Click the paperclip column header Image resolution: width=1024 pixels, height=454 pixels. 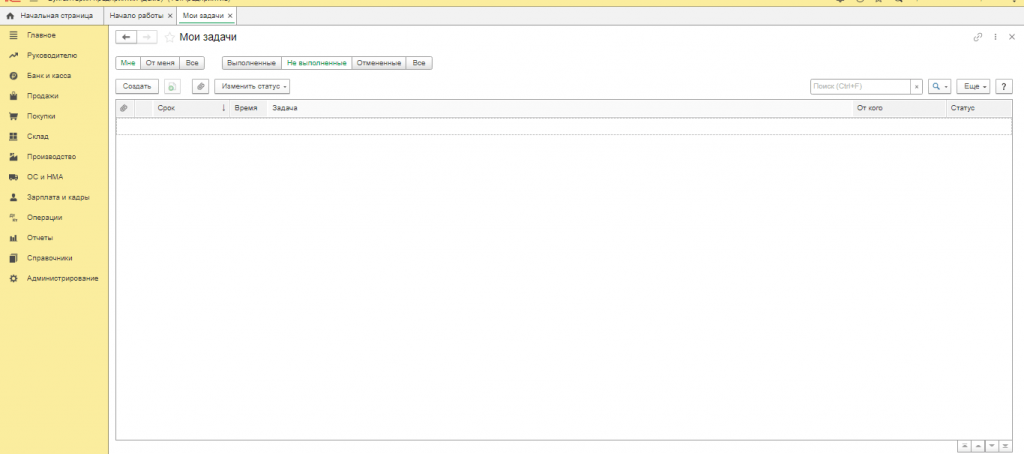tap(125, 108)
